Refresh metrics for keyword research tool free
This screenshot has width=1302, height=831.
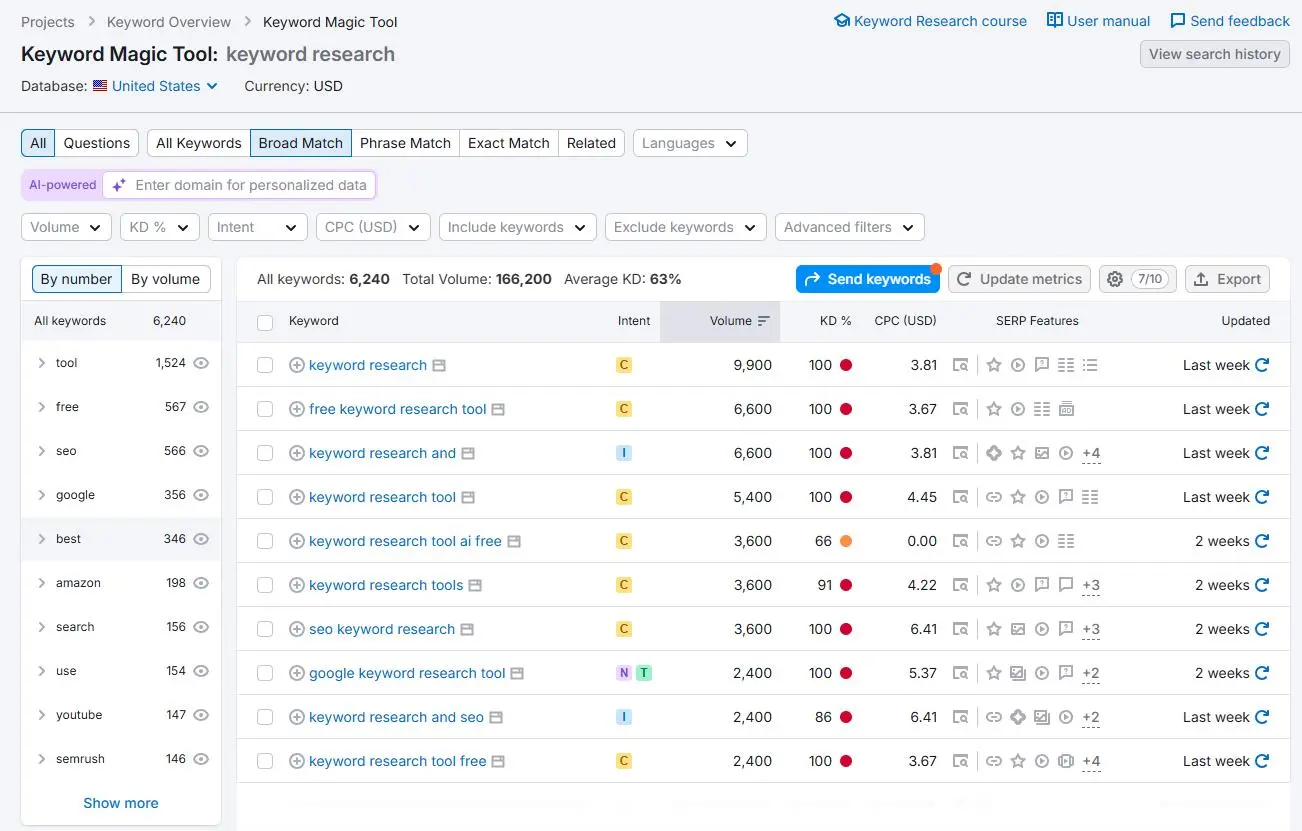(x=1262, y=761)
